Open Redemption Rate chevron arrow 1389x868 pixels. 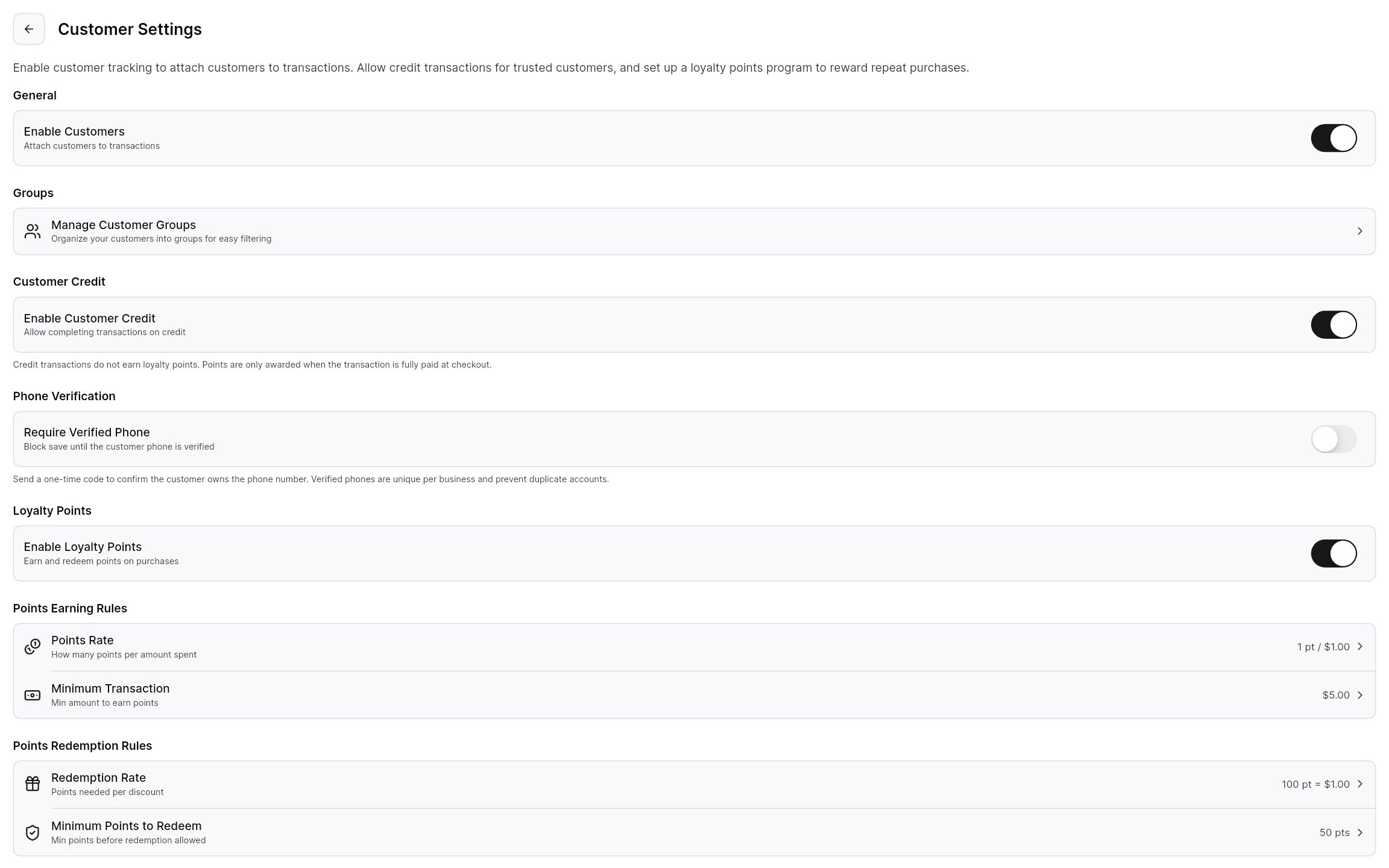tap(1359, 784)
